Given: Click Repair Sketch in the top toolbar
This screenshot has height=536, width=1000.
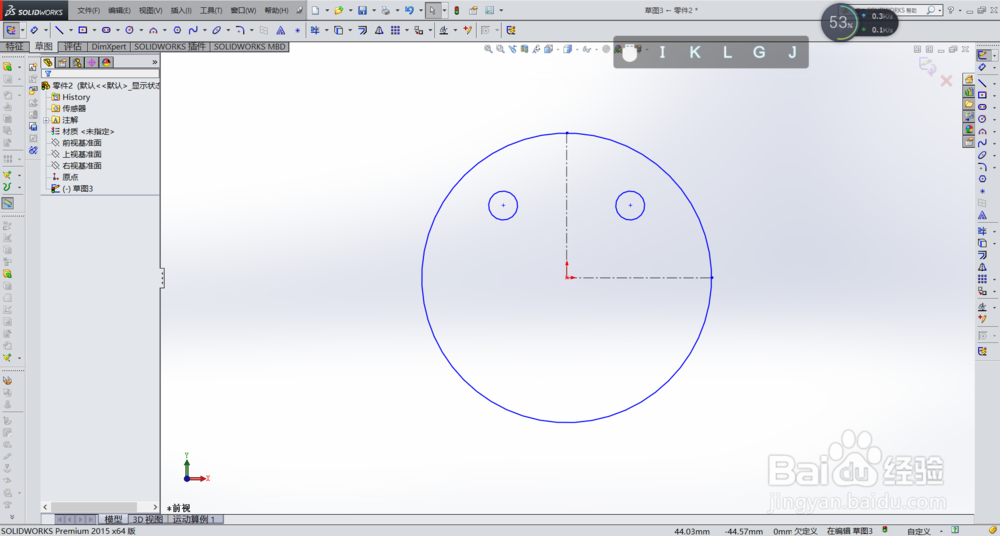Looking at the screenshot, I should coord(467,30).
